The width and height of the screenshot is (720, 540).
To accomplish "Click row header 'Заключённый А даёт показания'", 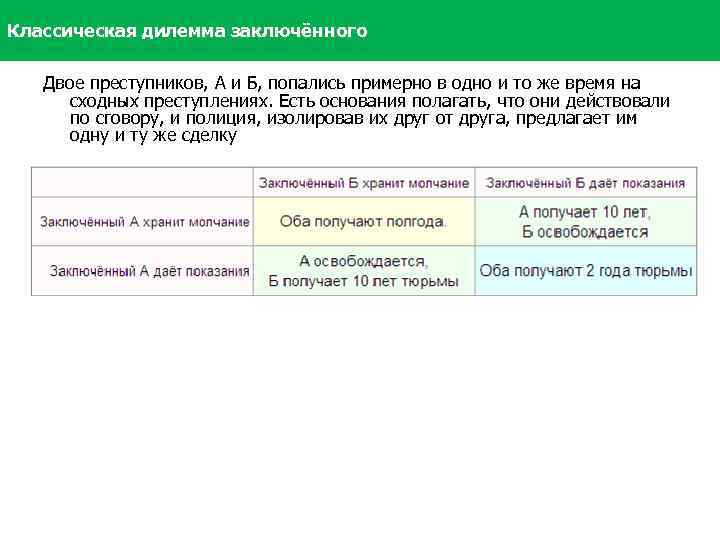I will click(x=142, y=270).
